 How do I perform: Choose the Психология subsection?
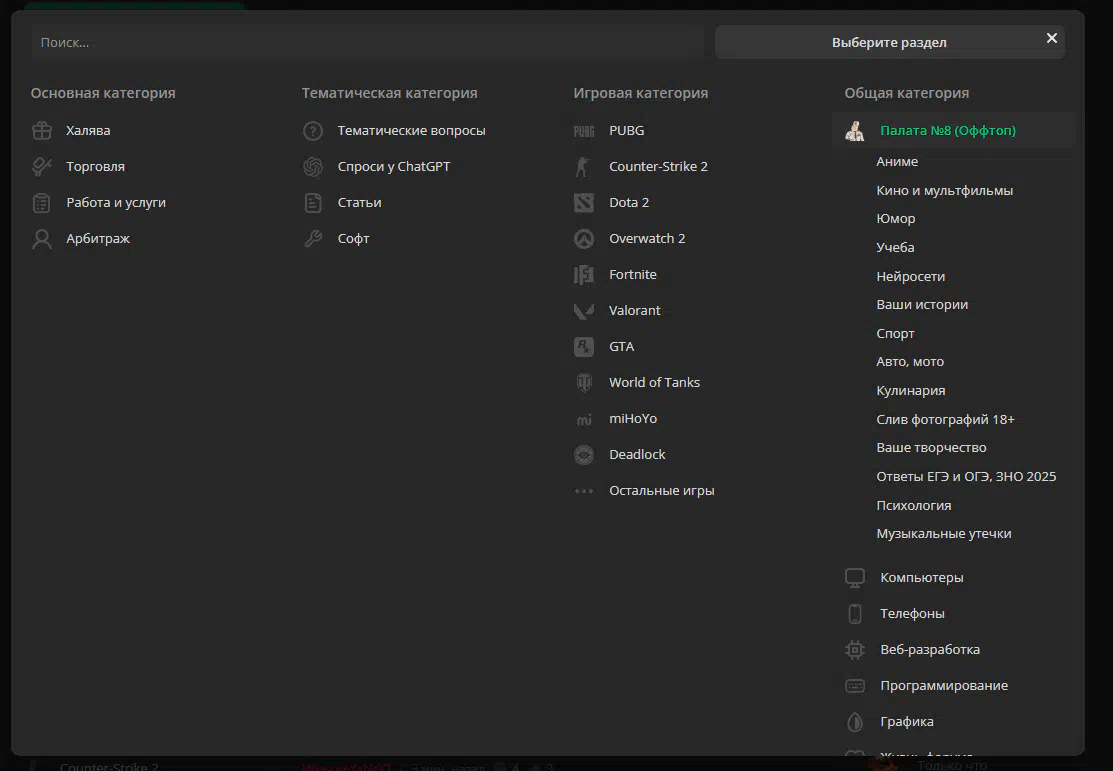(914, 505)
